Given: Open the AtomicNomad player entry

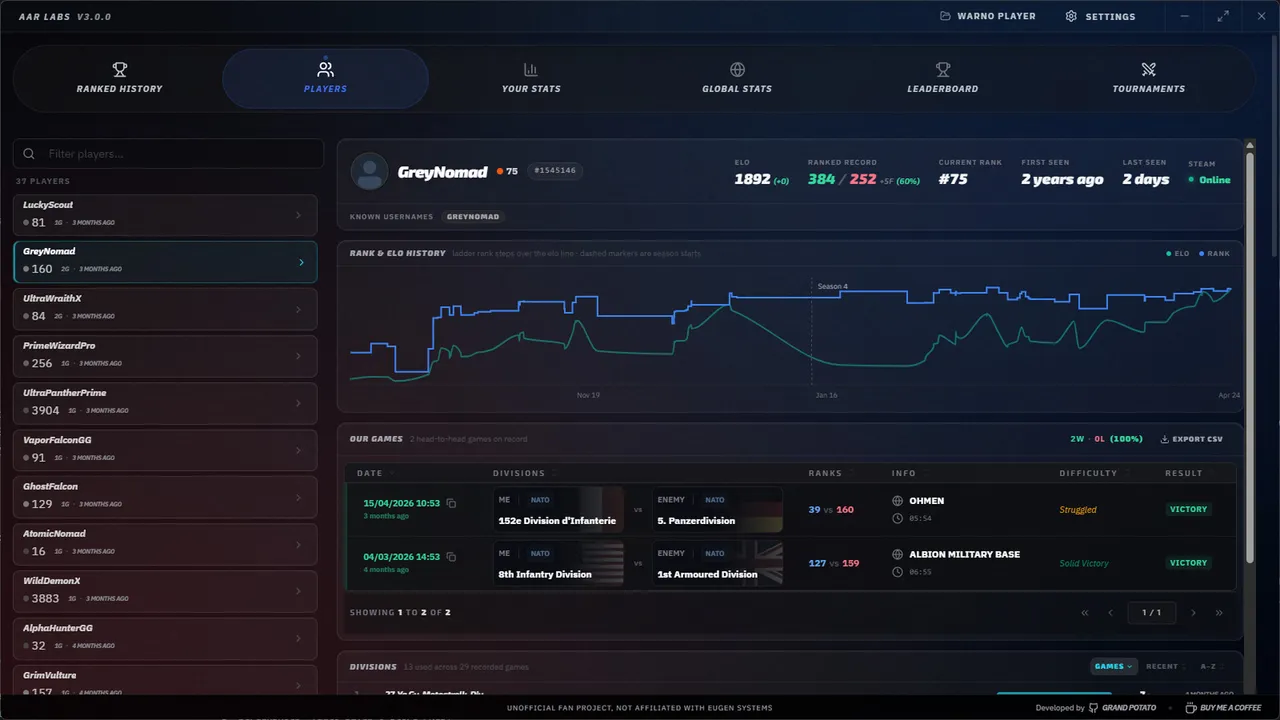Looking at the screenshot, I should 165,544.
